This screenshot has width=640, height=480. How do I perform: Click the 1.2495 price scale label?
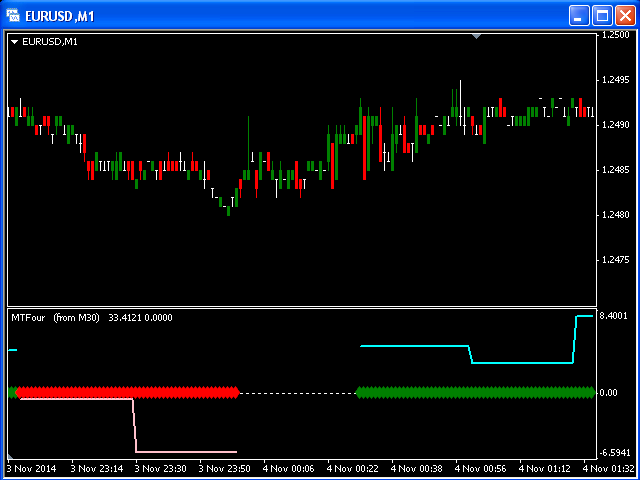pos(616,80)
